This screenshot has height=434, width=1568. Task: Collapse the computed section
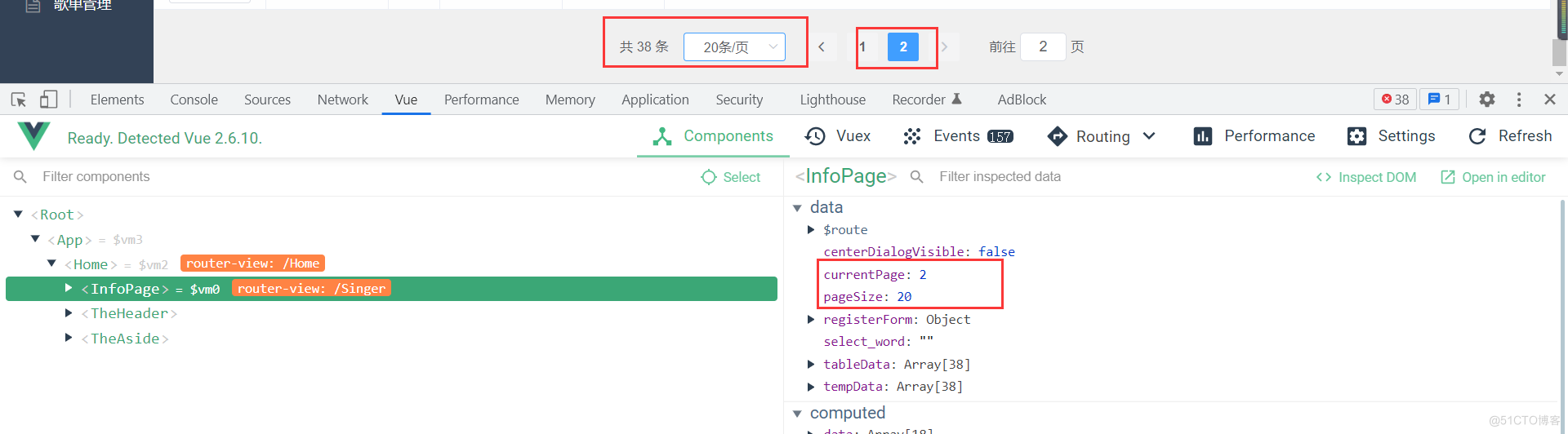pos(798,414)
